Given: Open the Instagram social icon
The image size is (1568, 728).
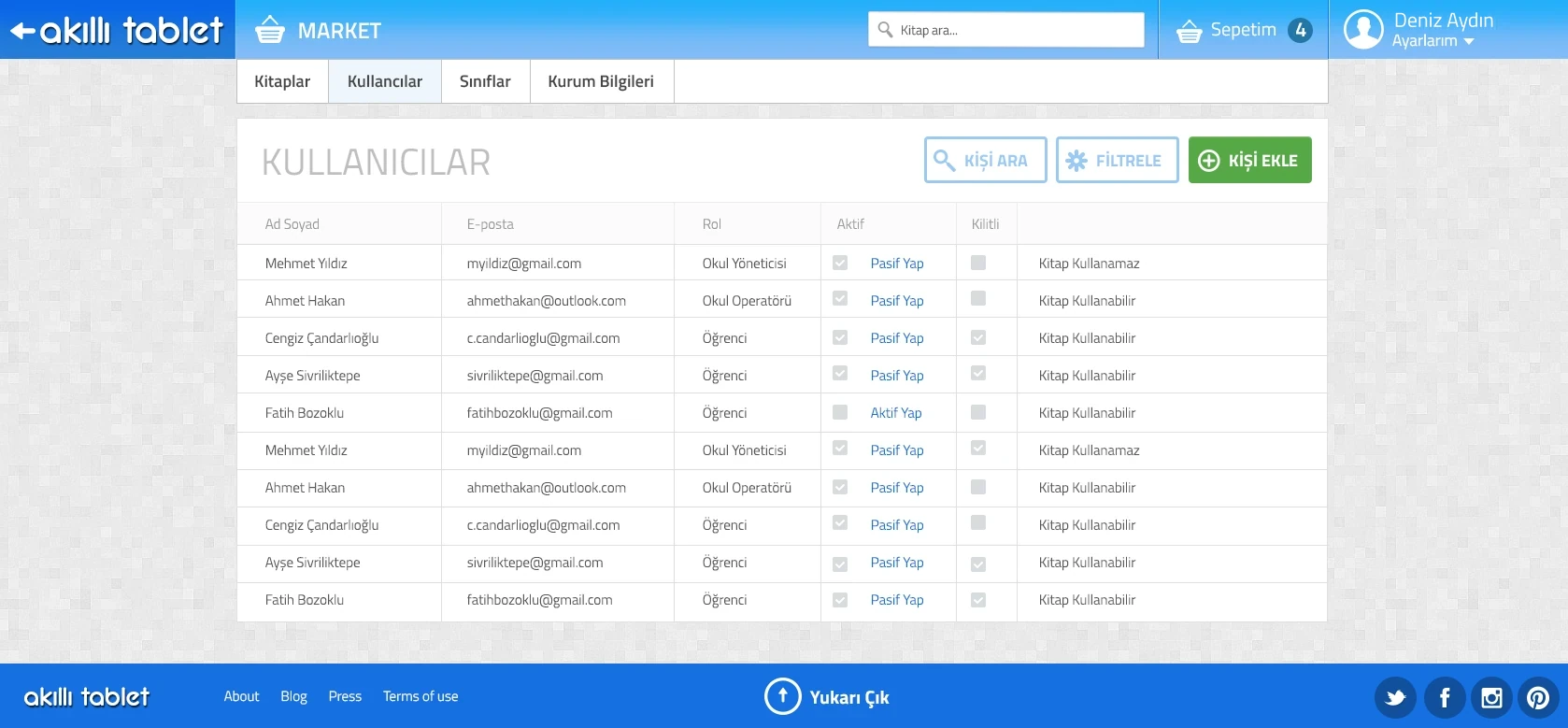Looking at the screenshot, I should tap(1492, 697).
